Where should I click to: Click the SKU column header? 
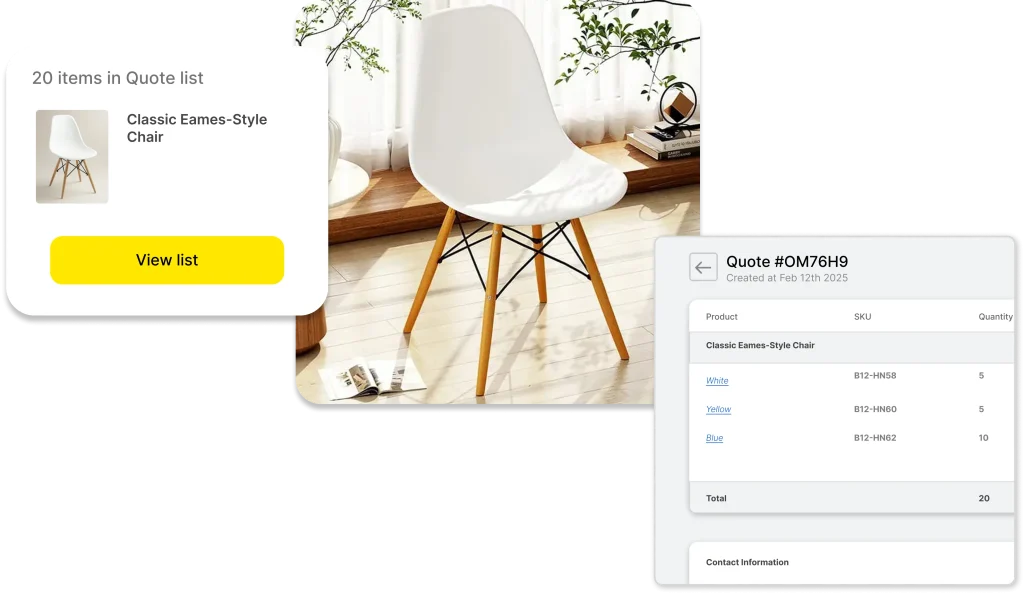(862, 317)
